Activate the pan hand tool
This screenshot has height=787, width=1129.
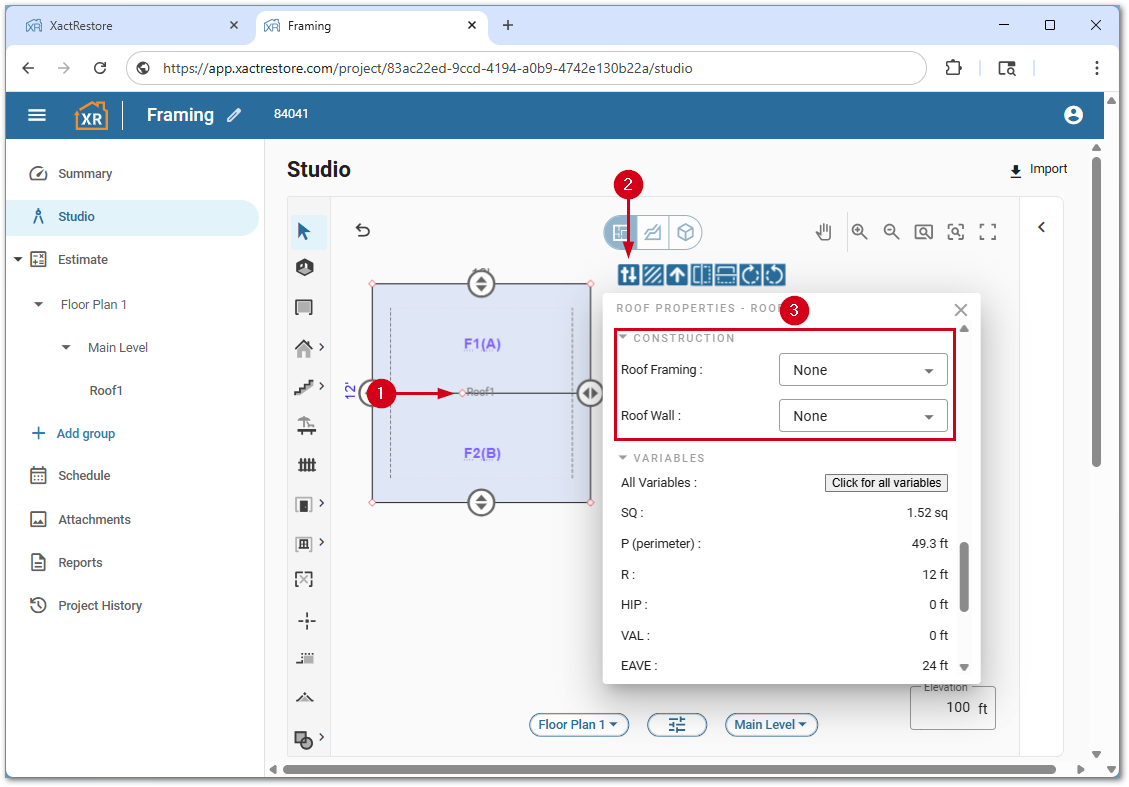(823, 232)
